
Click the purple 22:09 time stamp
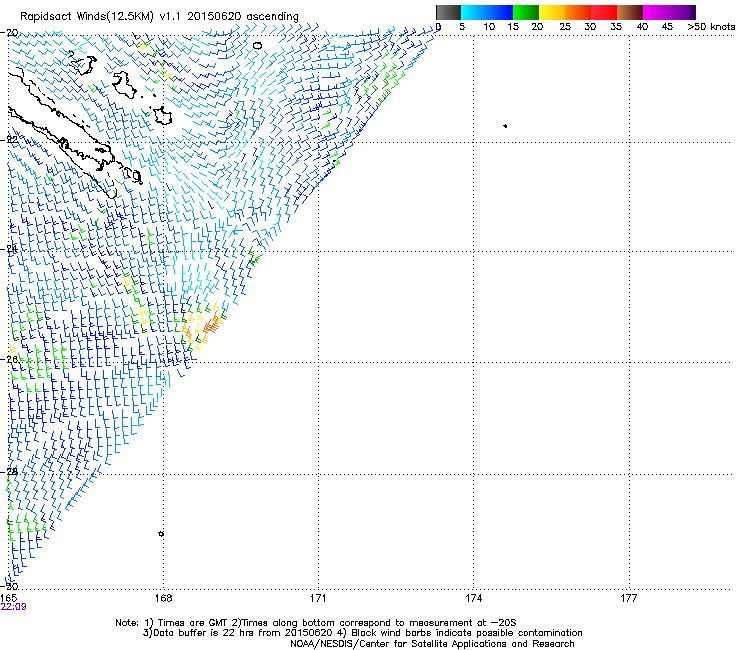[x=13, y=607]
